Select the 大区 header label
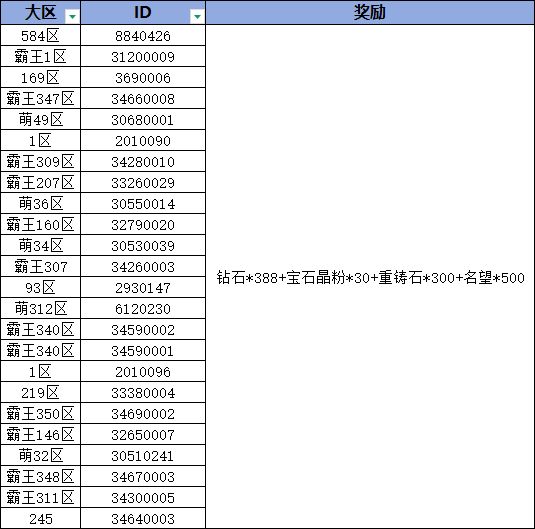 40,12
